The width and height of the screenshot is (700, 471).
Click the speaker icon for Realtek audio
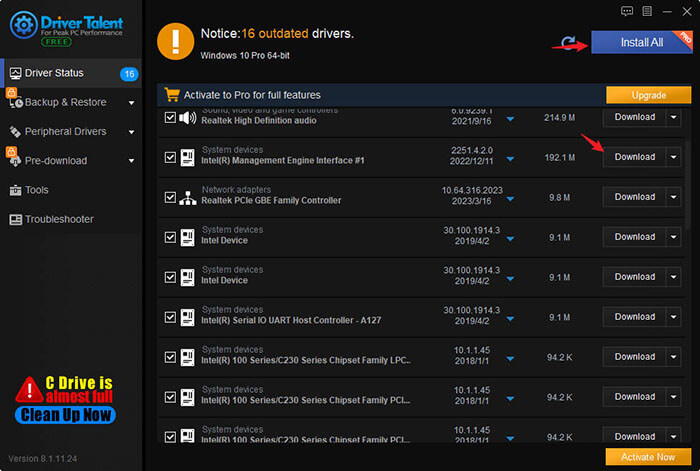(x=188, y=118)
